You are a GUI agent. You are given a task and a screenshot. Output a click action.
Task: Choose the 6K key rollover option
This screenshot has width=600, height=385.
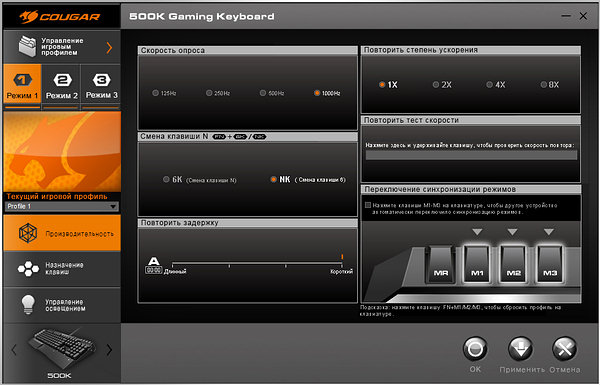pos(166,179)
